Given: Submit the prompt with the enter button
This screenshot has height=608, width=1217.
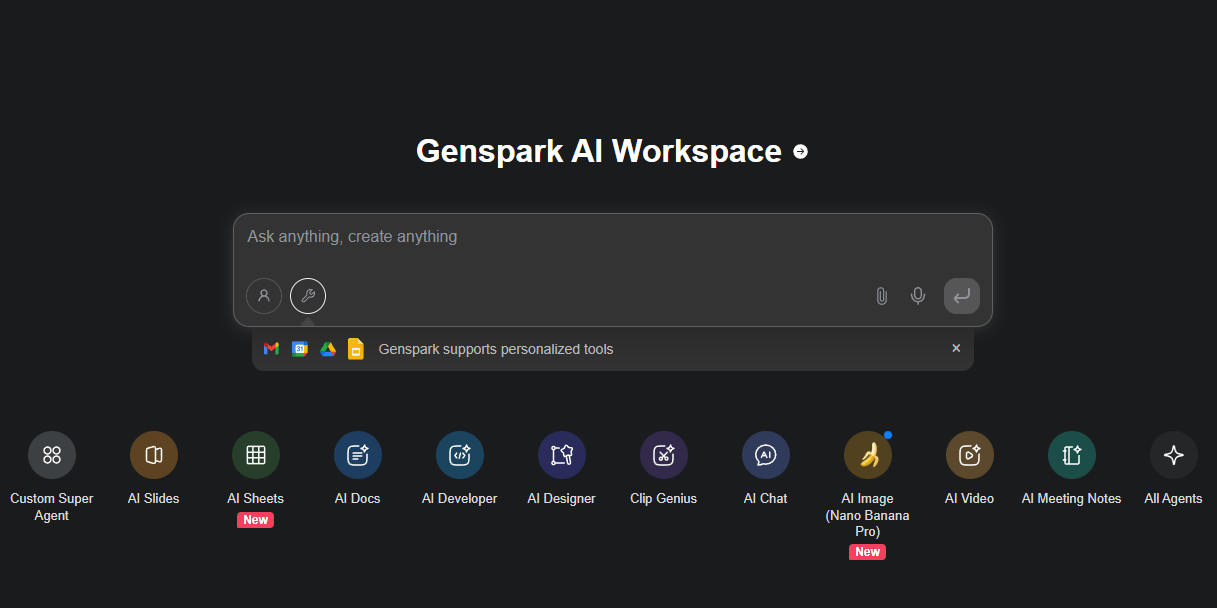Looking at the screenshot, I should (x=962, y=296).
